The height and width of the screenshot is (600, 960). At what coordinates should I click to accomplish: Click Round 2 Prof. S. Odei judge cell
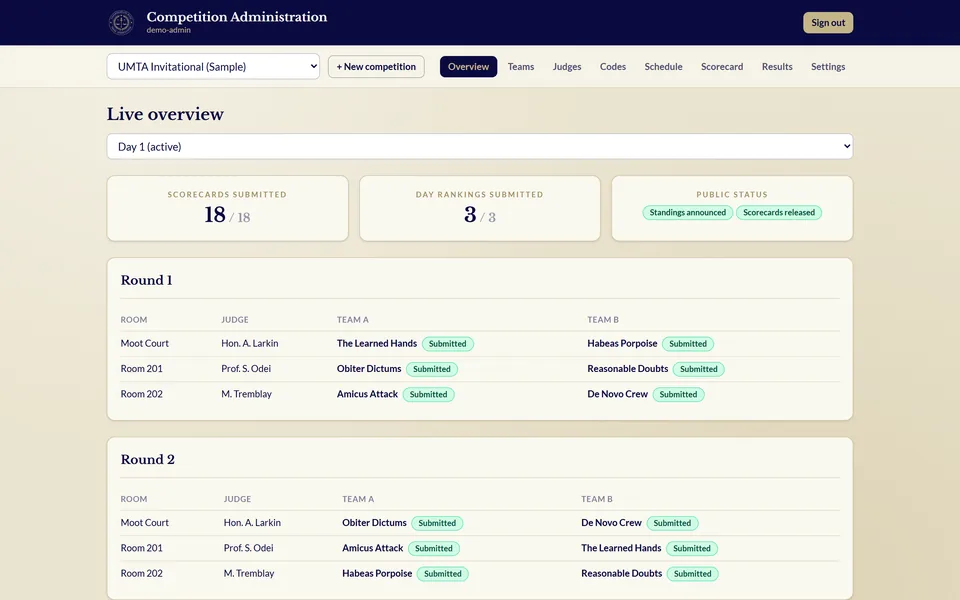(249, 548)
